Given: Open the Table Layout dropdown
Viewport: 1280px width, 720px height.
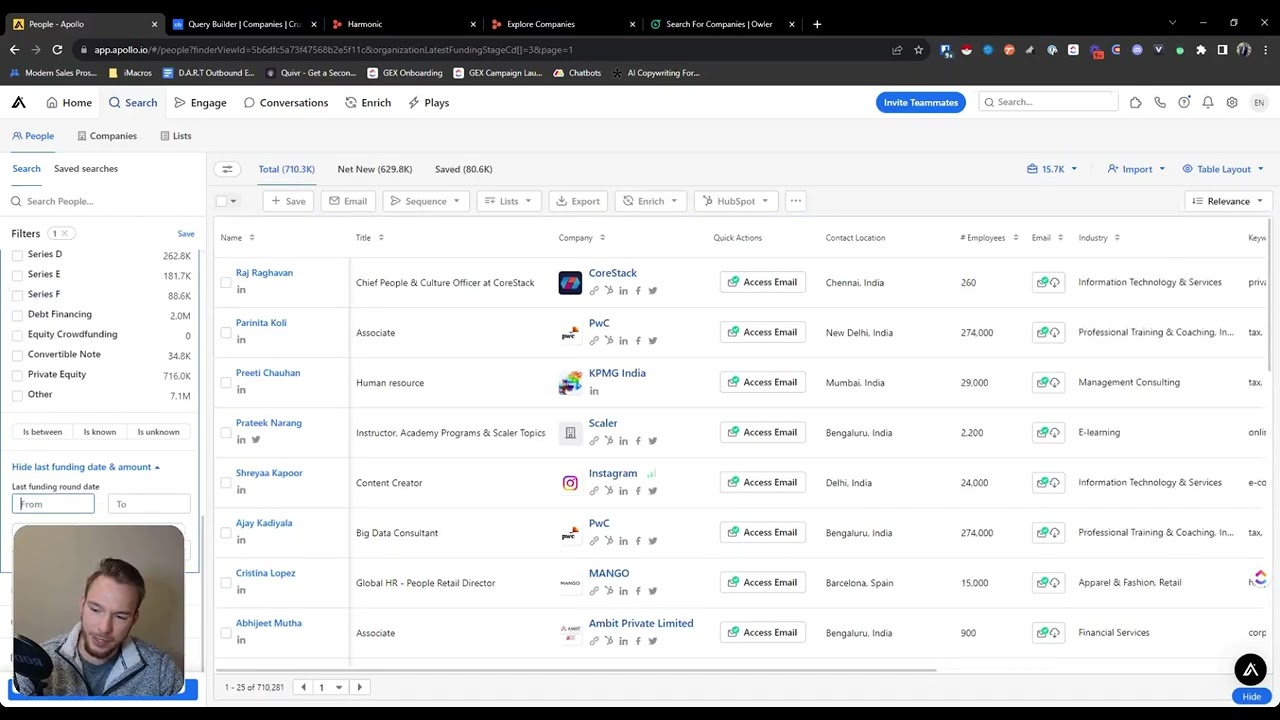Looking at the screenshot, I should click(1223, 169).
